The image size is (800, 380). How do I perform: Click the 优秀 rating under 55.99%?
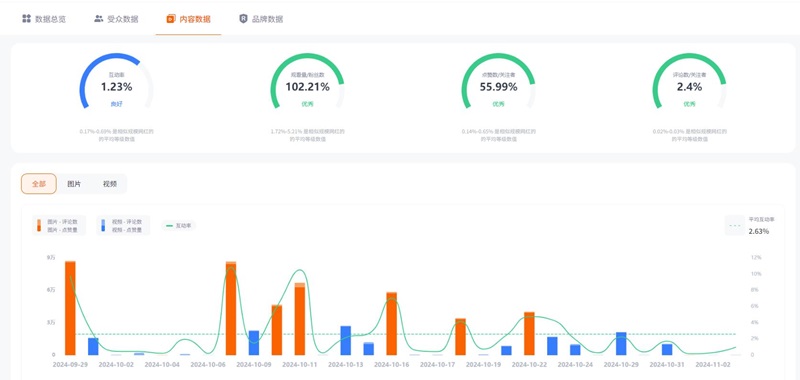498,104
